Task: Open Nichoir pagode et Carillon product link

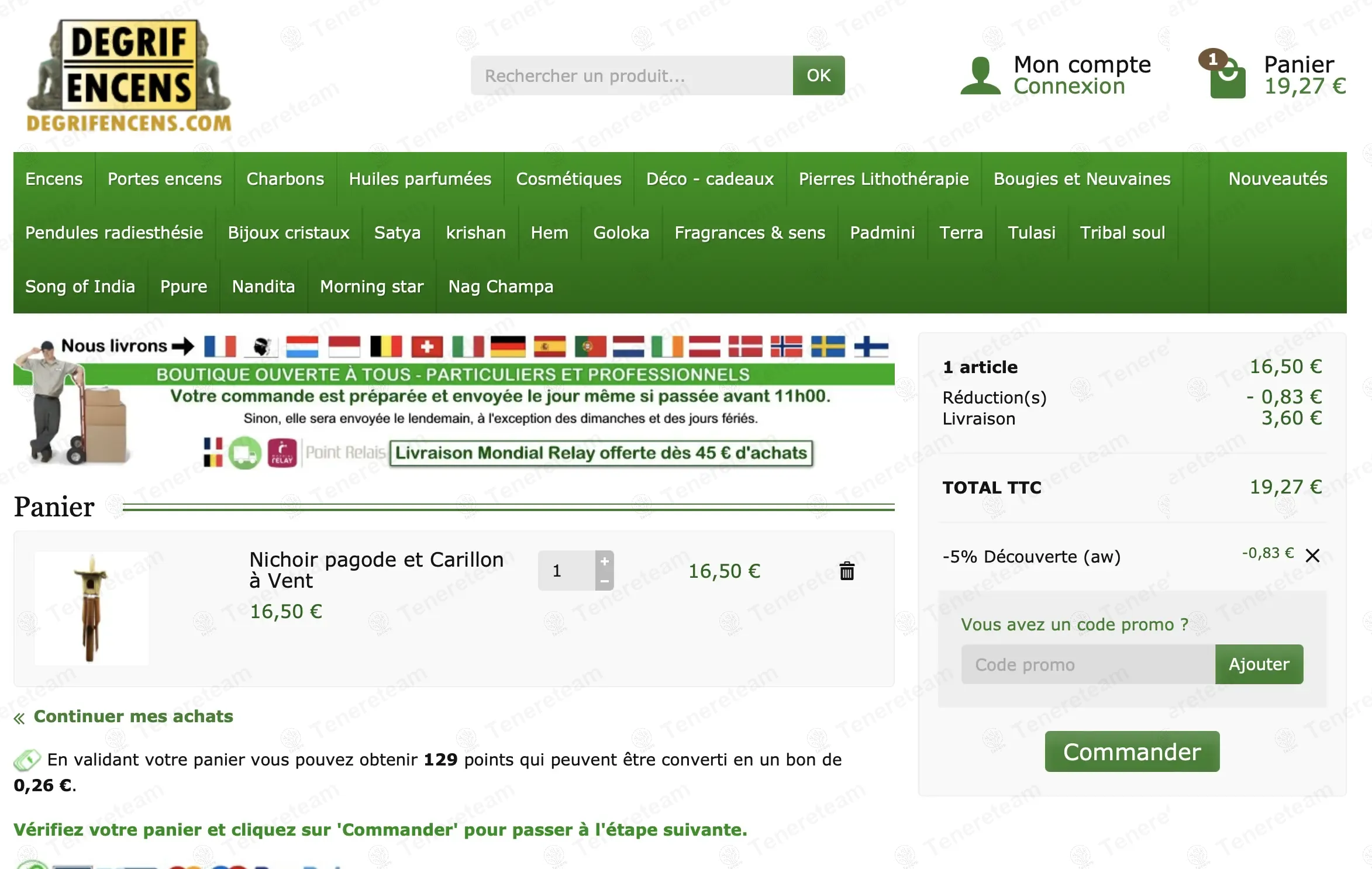Action: [376, 570]
